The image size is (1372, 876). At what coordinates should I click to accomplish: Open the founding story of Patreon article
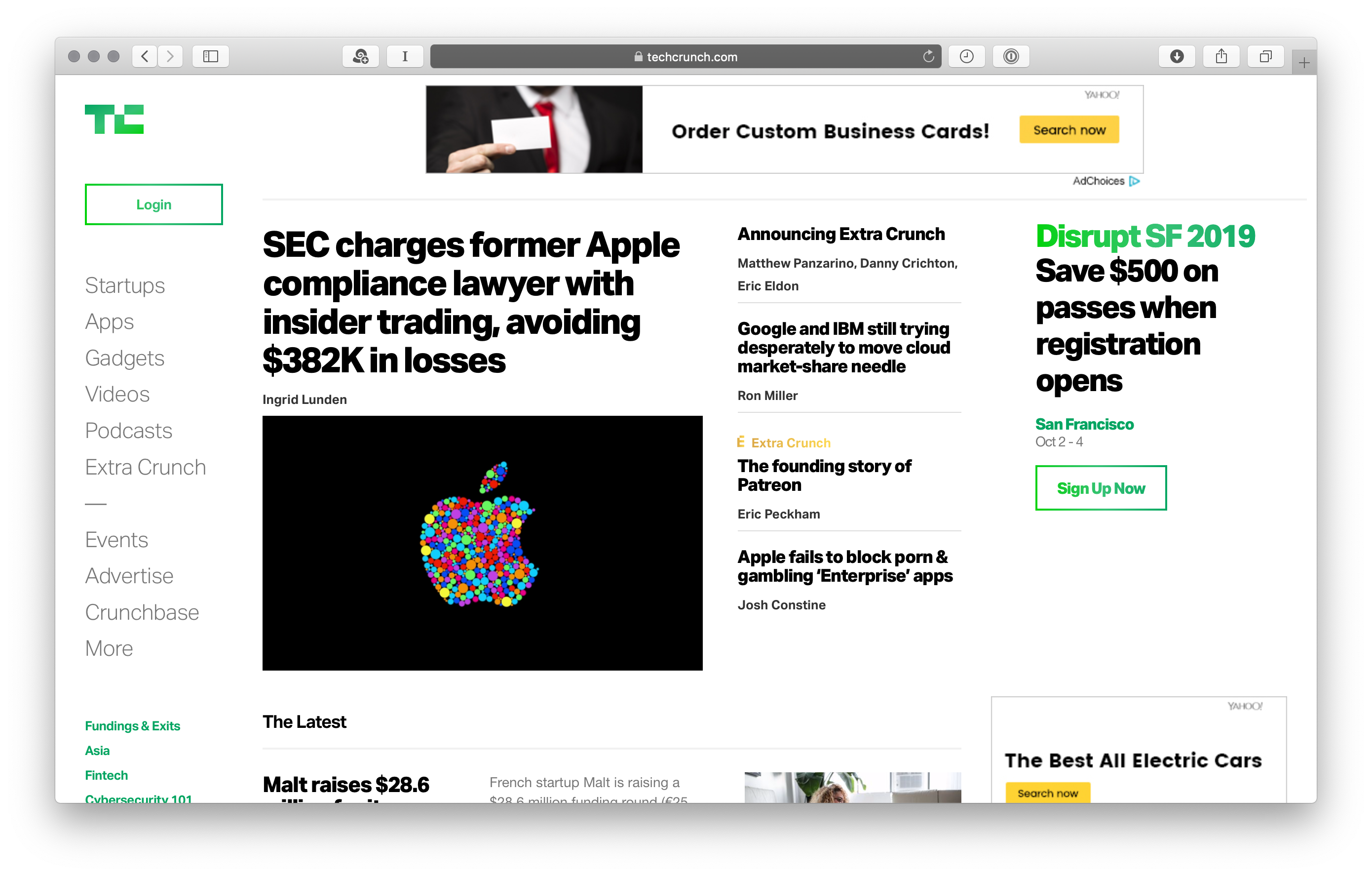824,476
